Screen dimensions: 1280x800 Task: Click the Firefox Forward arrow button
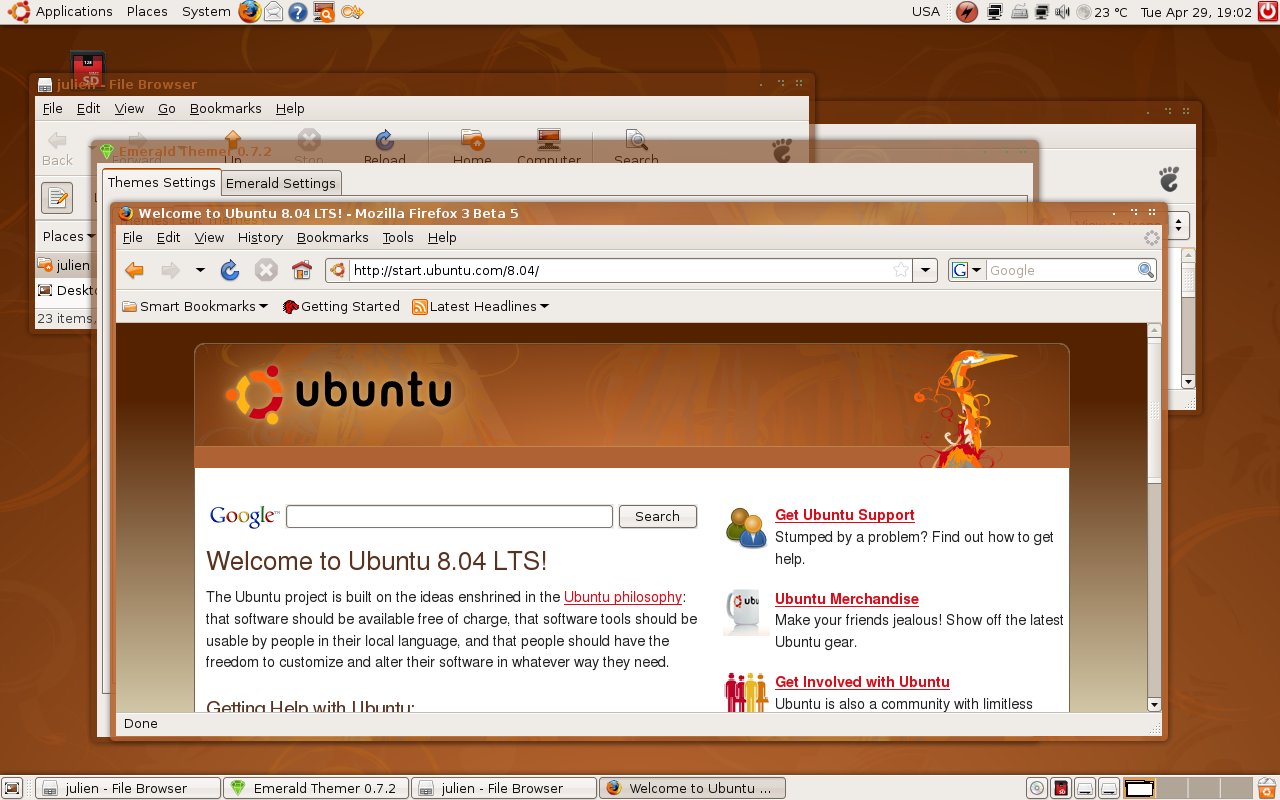pyautogui.click(x=170, y=270)
